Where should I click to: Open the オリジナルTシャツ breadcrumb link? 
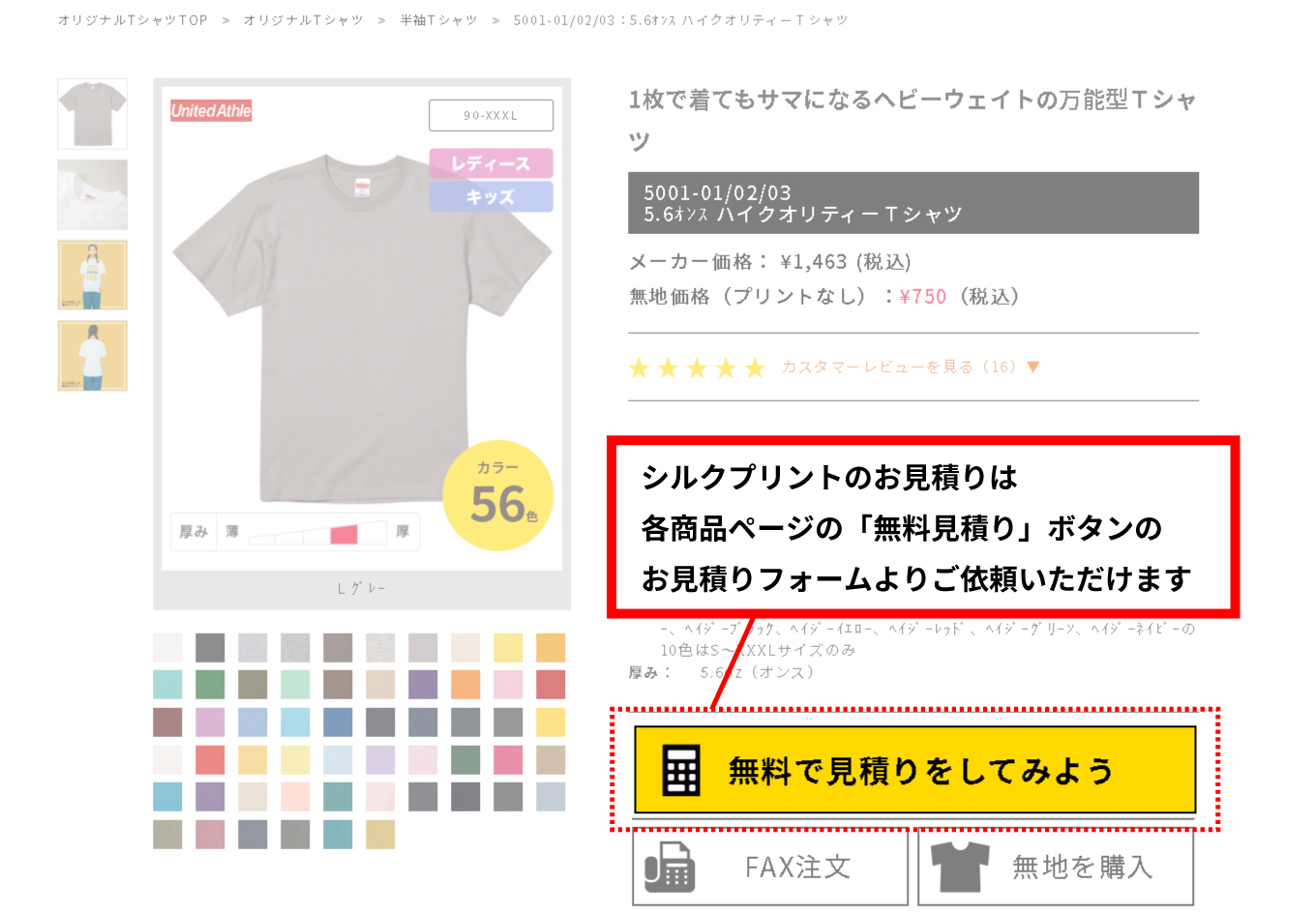click(x=304, y=19)
